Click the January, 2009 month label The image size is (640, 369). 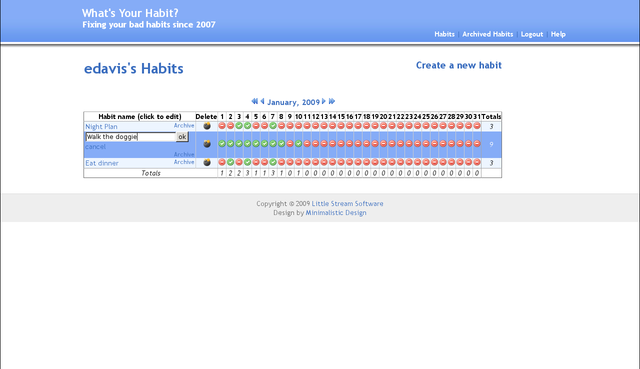pos(293,102)
